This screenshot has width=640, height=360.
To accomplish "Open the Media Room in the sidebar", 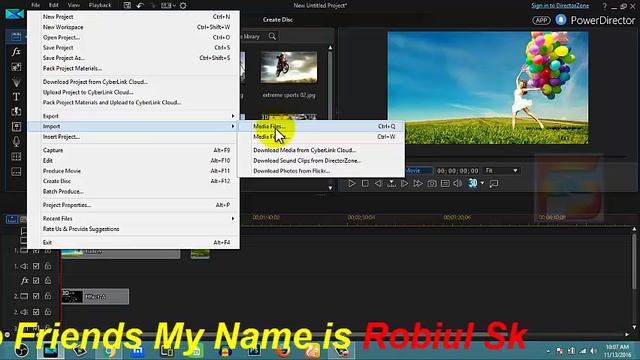I will 16,36.
